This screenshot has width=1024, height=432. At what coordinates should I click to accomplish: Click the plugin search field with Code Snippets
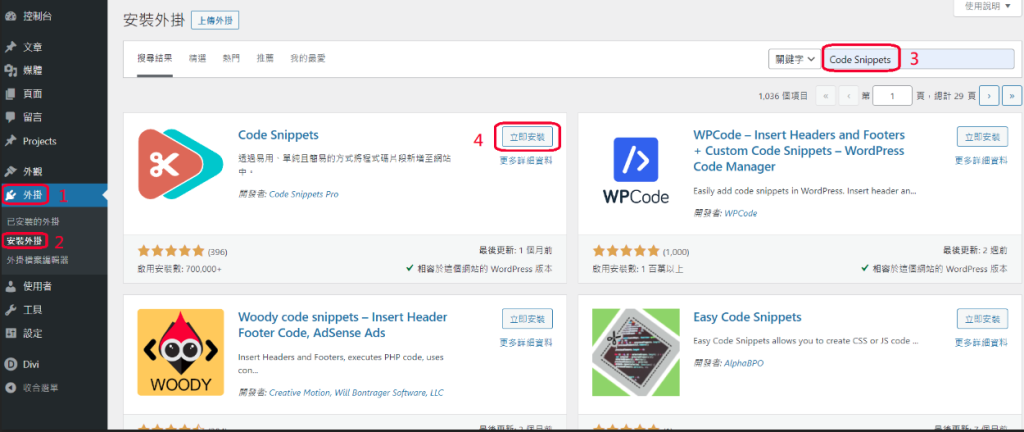click(918, 59)
